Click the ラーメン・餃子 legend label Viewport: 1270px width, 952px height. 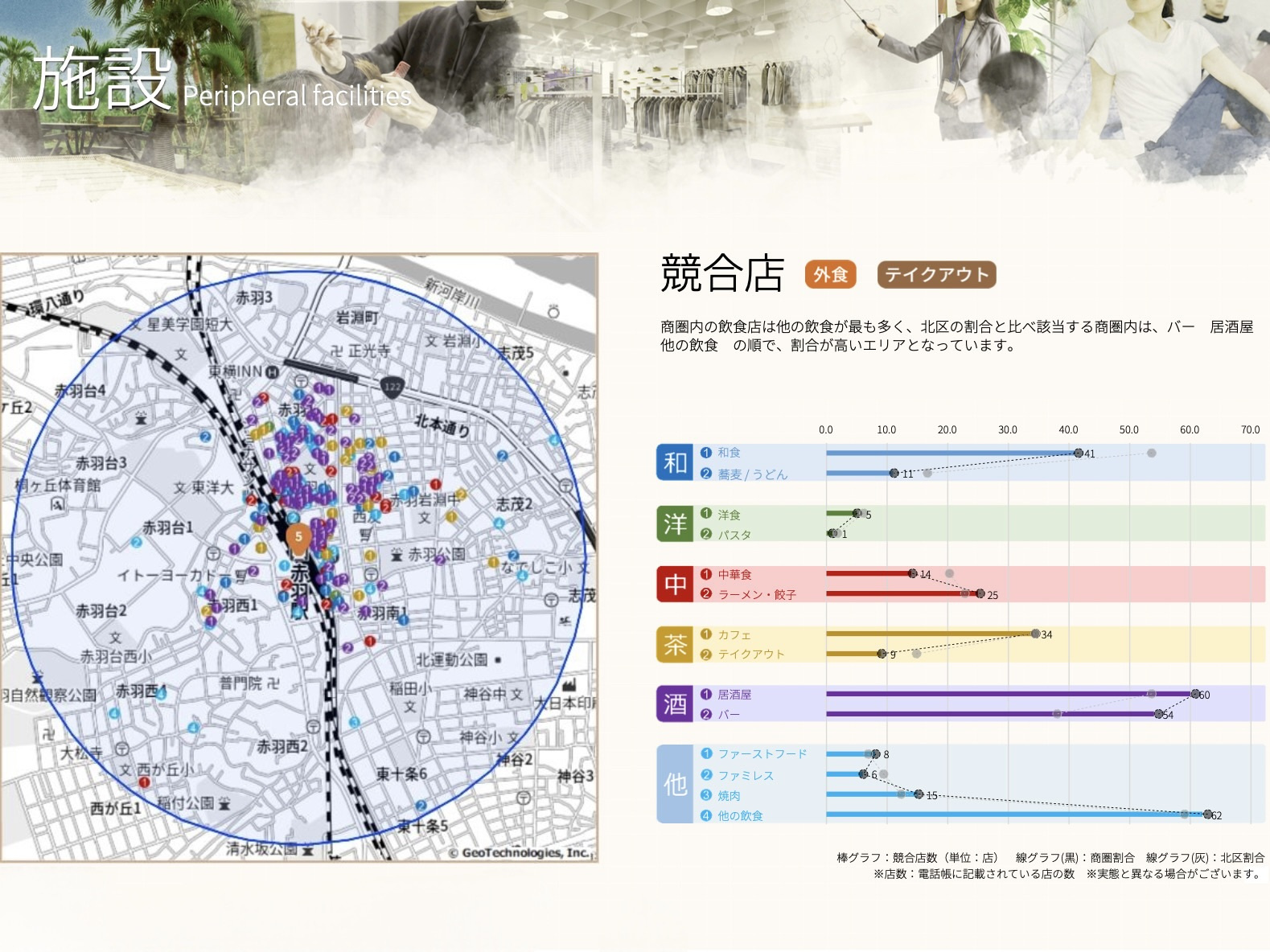tap(757, 595)
